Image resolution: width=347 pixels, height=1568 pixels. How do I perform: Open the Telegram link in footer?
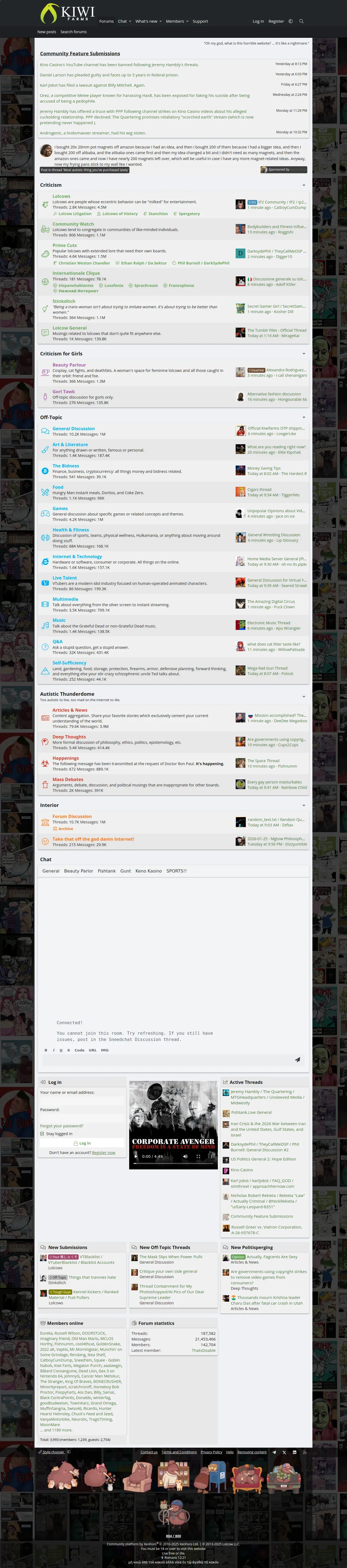tap(274, 1452)
